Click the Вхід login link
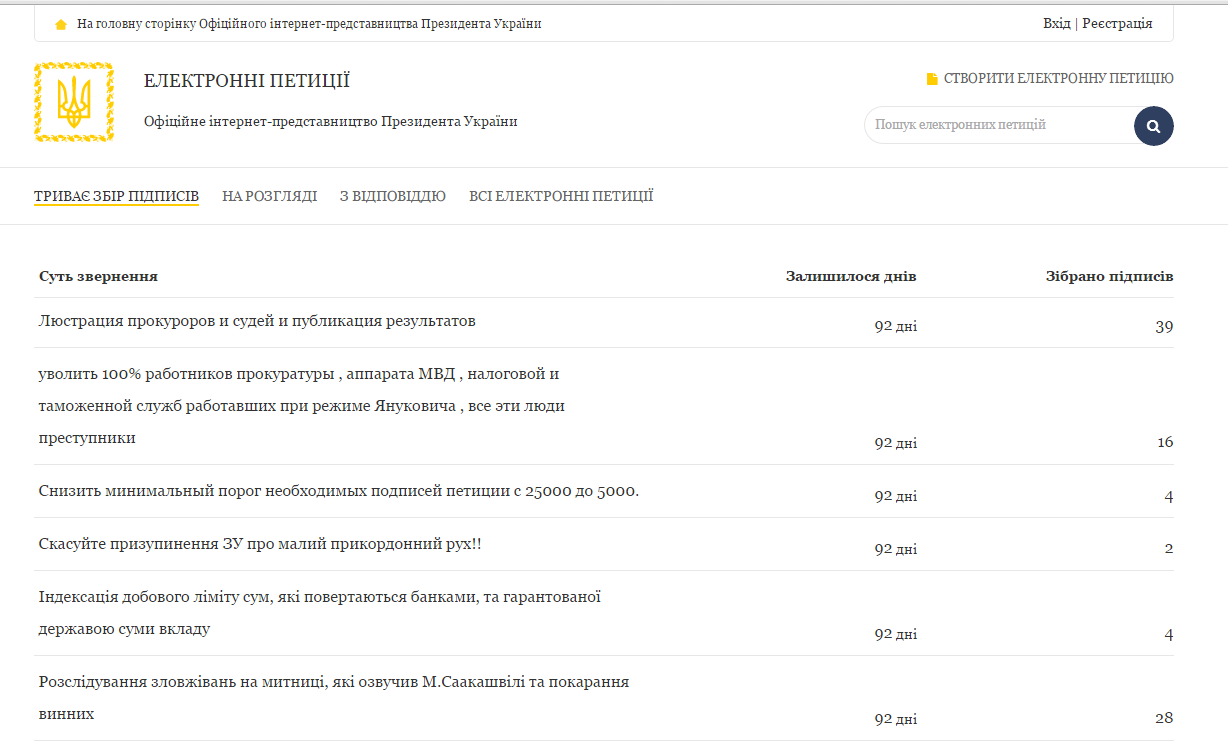Image resolution: width=1228 pixels, height=749 pixels. (x=1055, y=23)
